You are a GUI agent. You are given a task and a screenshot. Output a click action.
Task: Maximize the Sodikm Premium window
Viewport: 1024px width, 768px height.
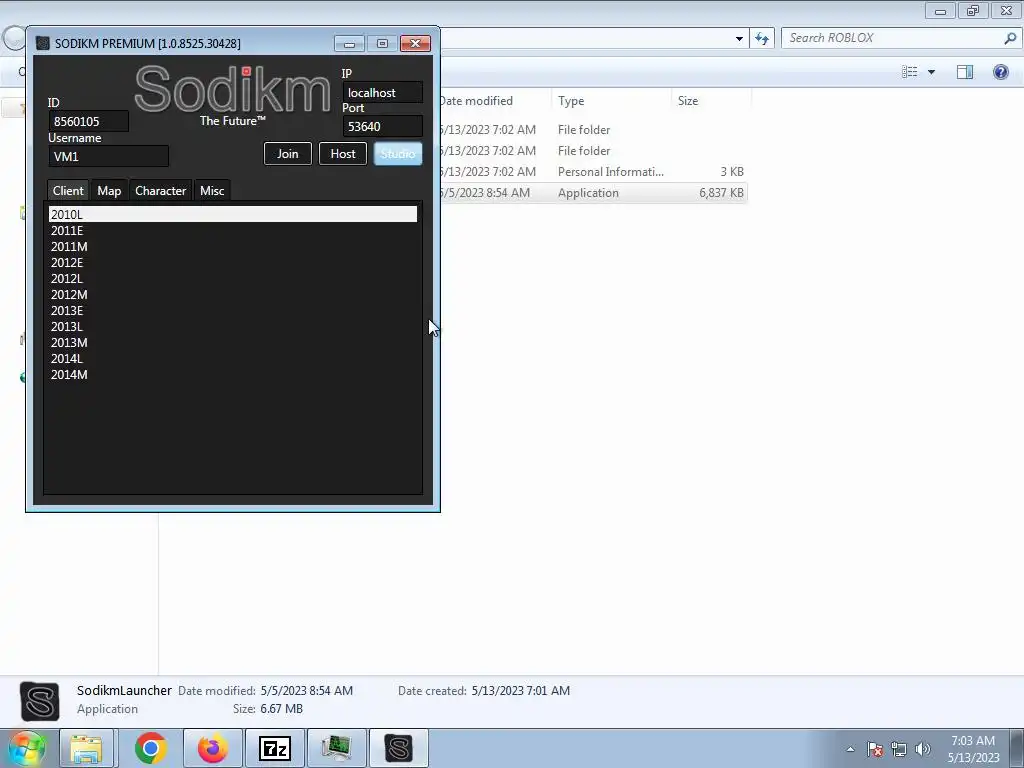click(x=382, y=44)
